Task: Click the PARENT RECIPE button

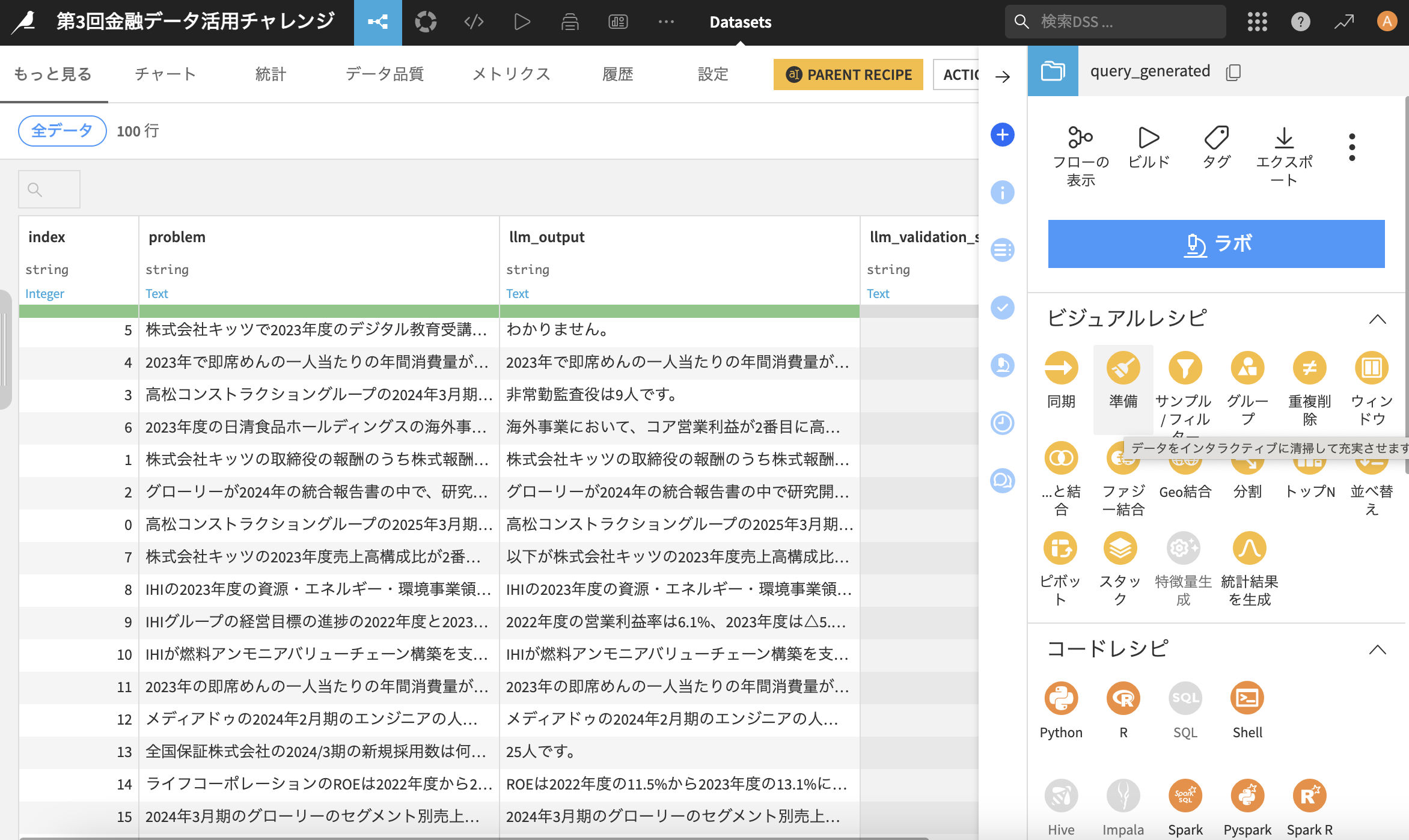Action: [848, 75]
